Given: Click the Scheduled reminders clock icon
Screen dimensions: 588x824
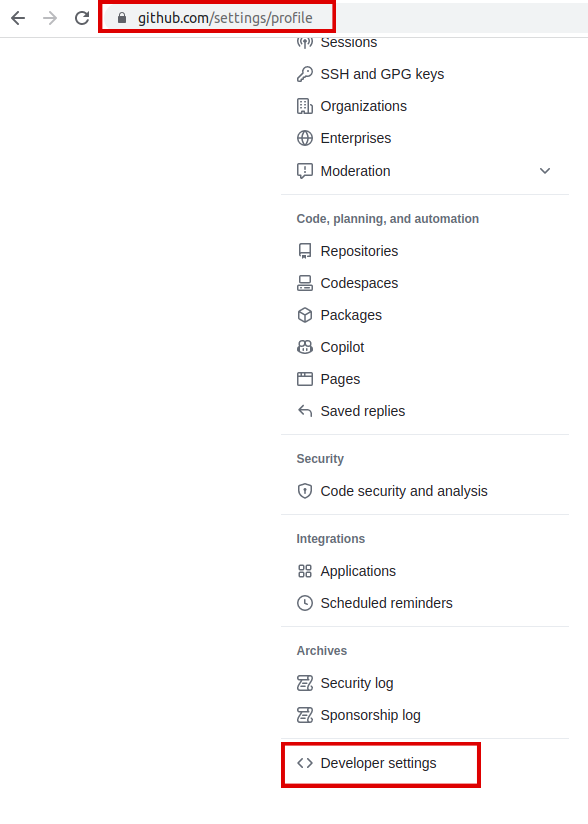Looking at the screenshot, I should (x=304, y=603).
